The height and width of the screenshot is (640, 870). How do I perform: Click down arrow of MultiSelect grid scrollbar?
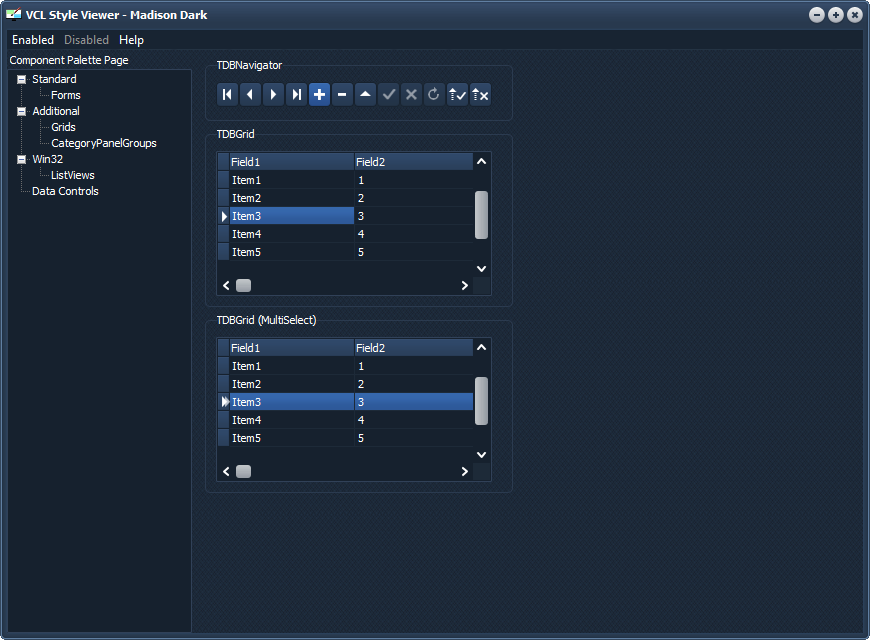[x=482, y=455]
